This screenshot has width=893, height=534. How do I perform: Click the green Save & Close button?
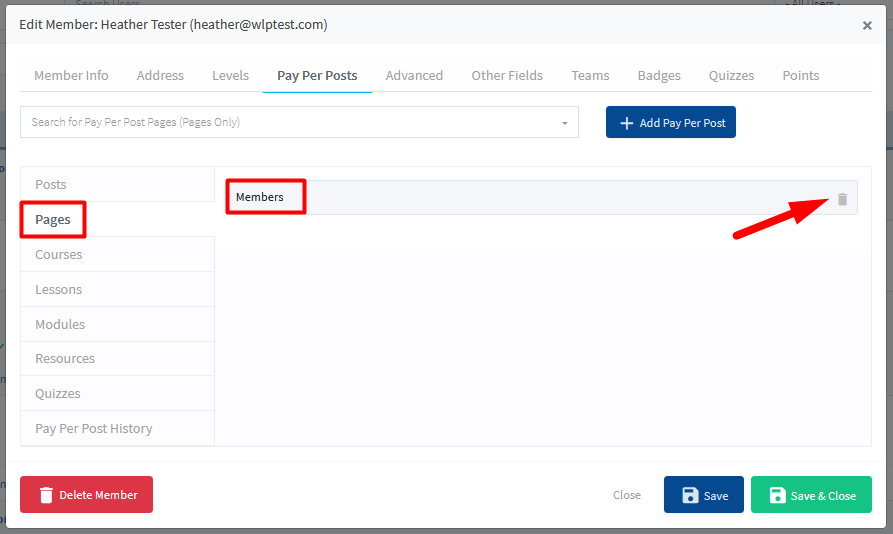[x=811, y=495]
